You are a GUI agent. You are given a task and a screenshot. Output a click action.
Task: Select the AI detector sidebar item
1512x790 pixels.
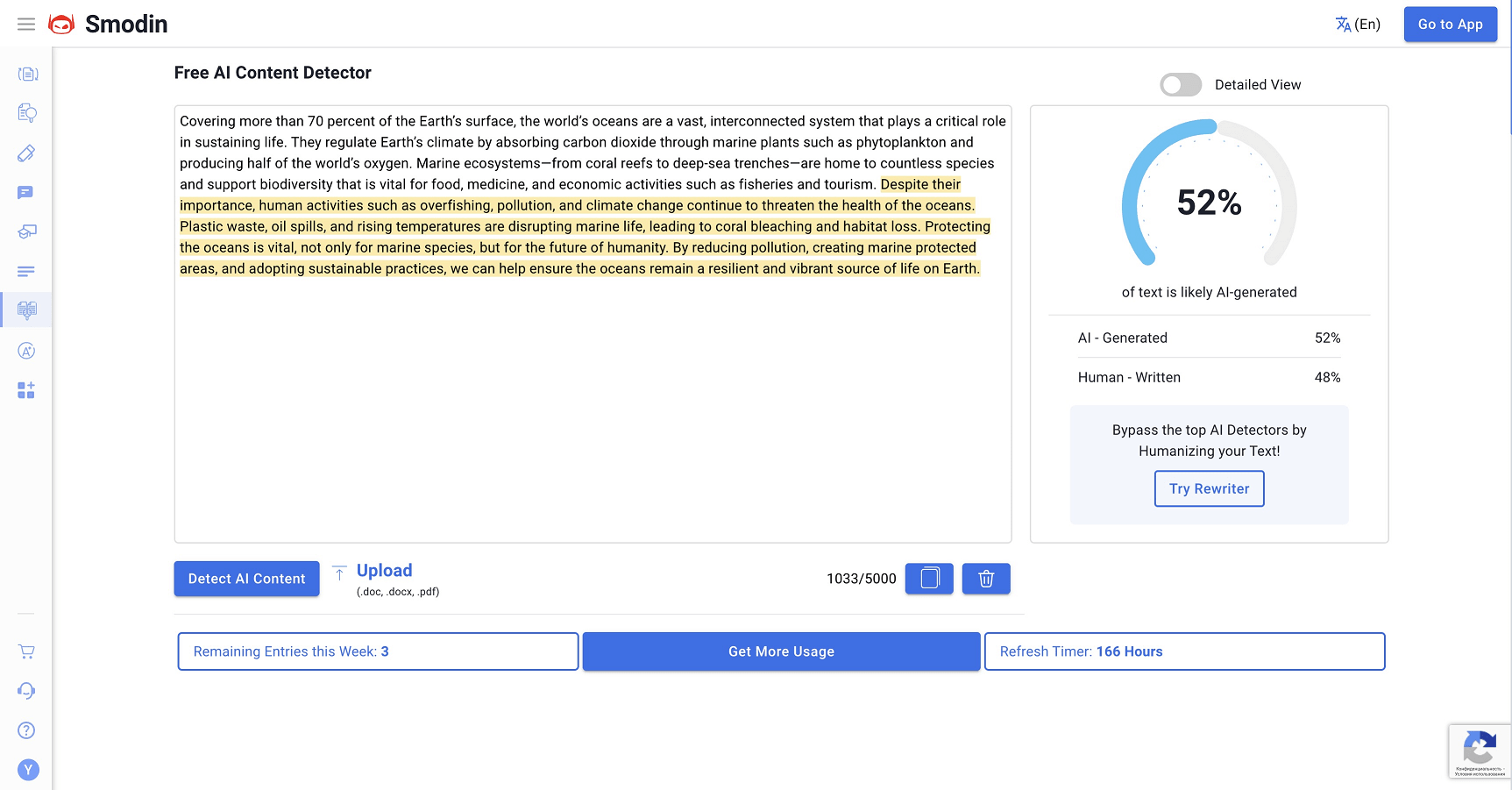pos(26,310)
